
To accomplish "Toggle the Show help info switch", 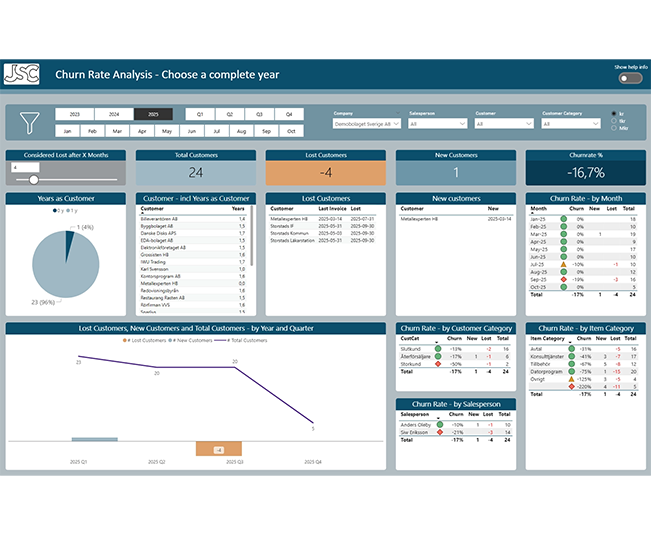I will tap(630, 78).
